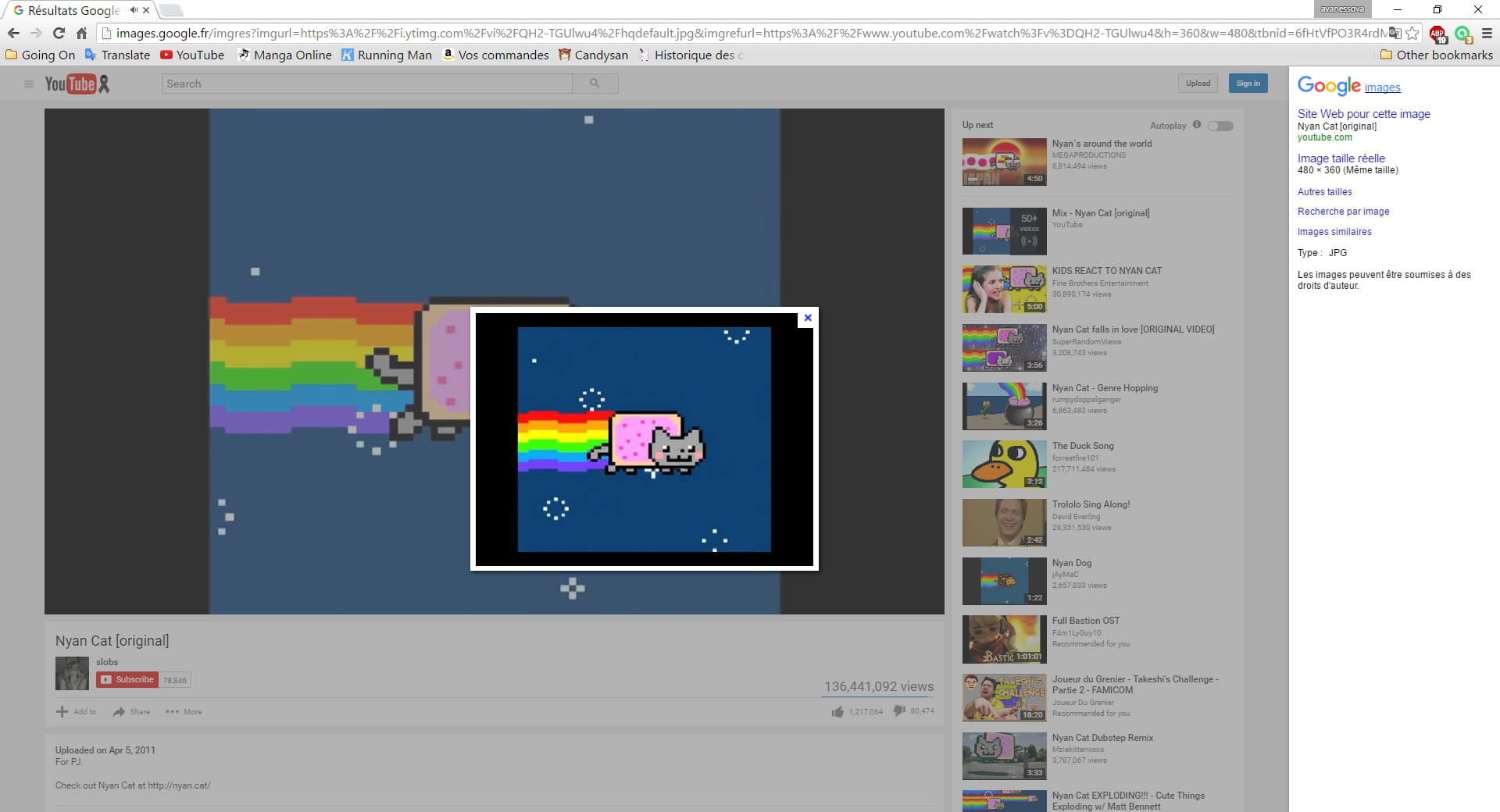The width and height of the screenshot is (1500, 812).
Task: Click the Add to plus icon
Action: (x=62, y=711)
